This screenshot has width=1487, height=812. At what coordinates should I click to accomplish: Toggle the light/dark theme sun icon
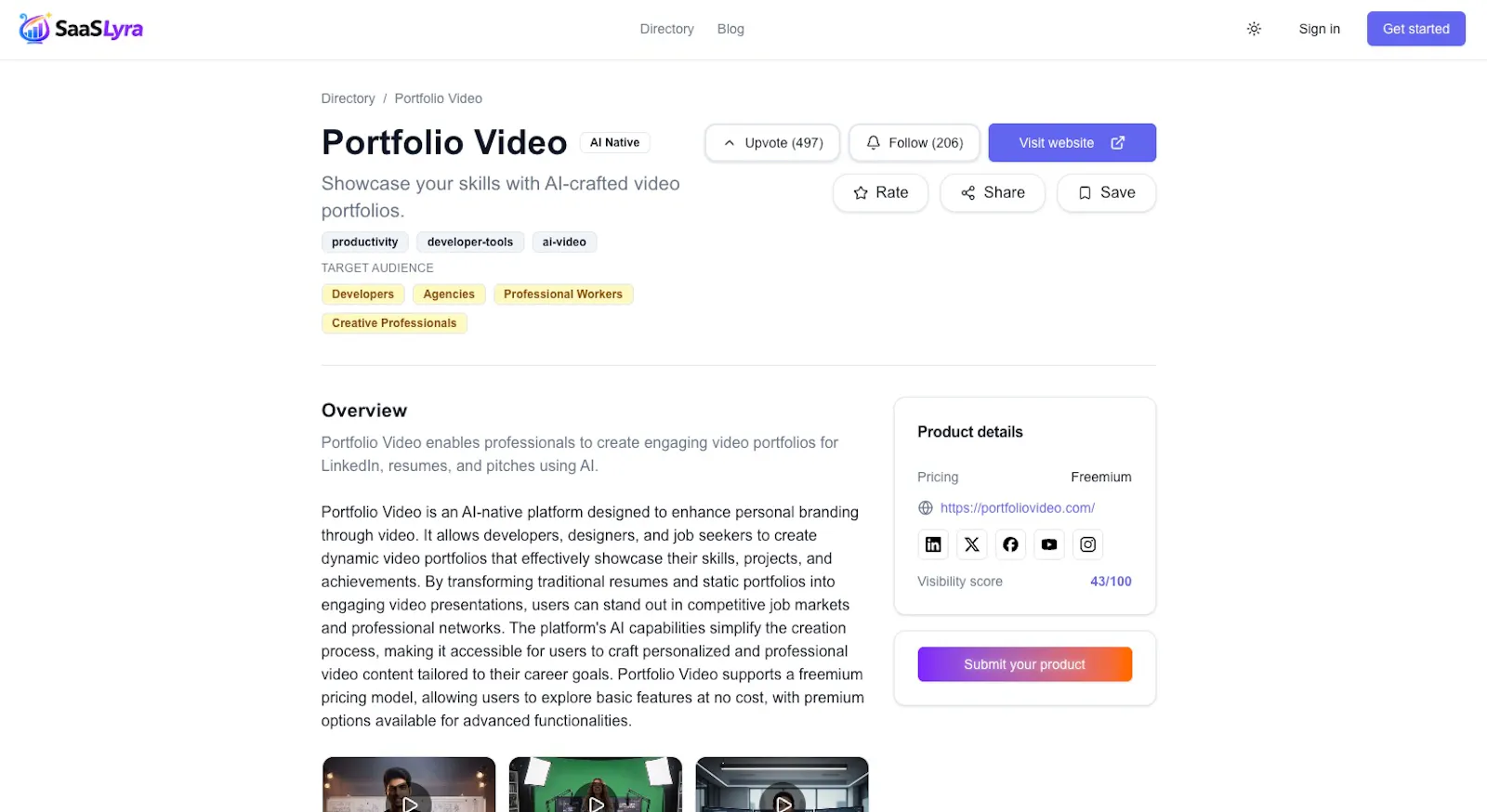[x=1254, y=29]
